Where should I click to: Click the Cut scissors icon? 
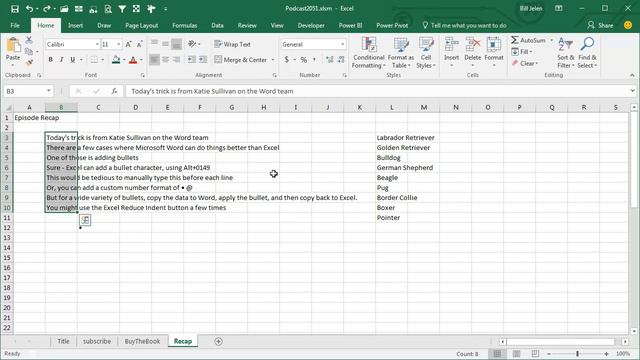29,40
